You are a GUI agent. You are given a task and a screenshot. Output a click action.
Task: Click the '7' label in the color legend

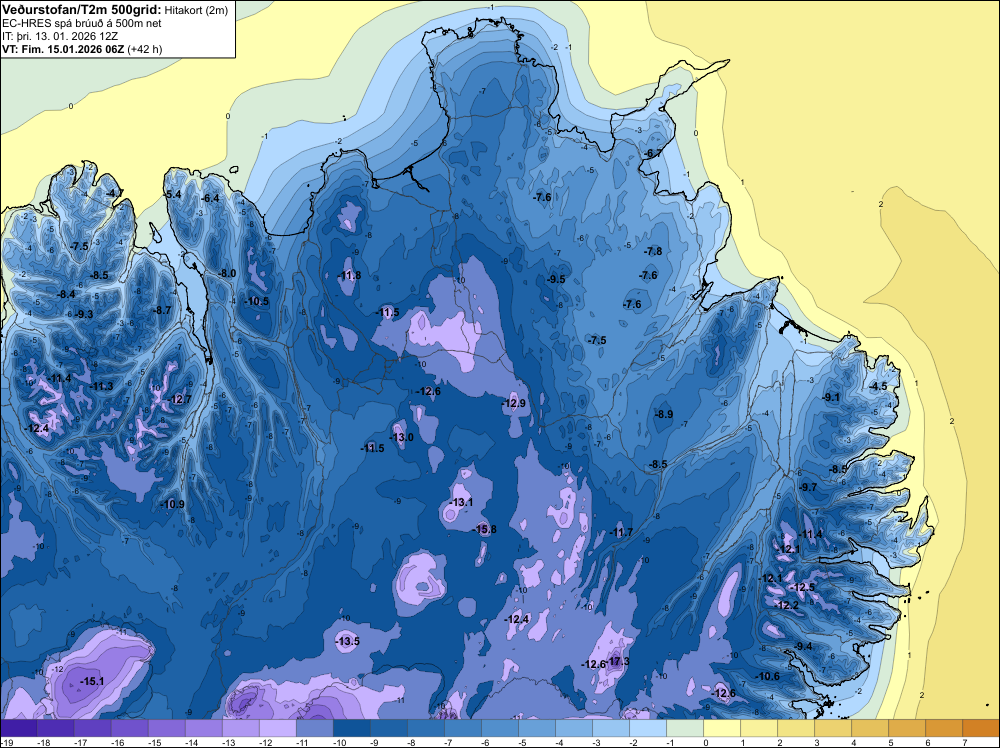pyautogui.click(x=965, y=743)
